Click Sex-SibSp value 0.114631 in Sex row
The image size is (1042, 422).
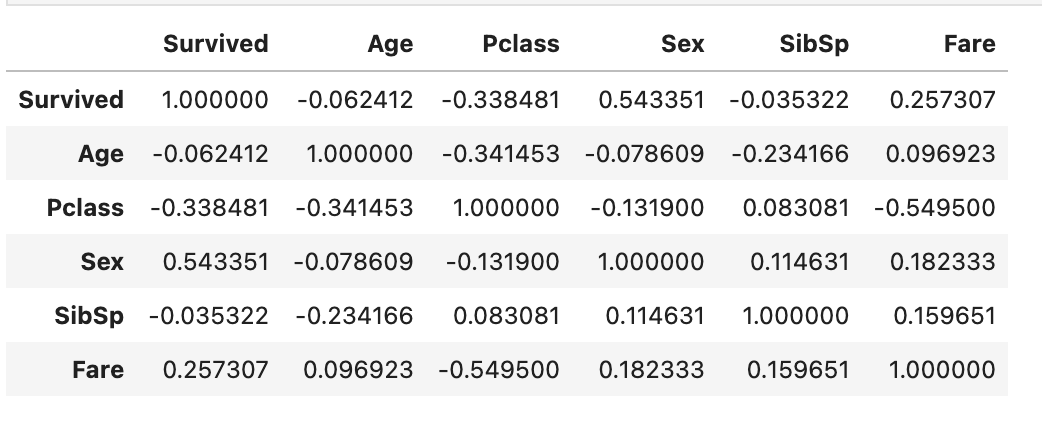tap(797, 262)
